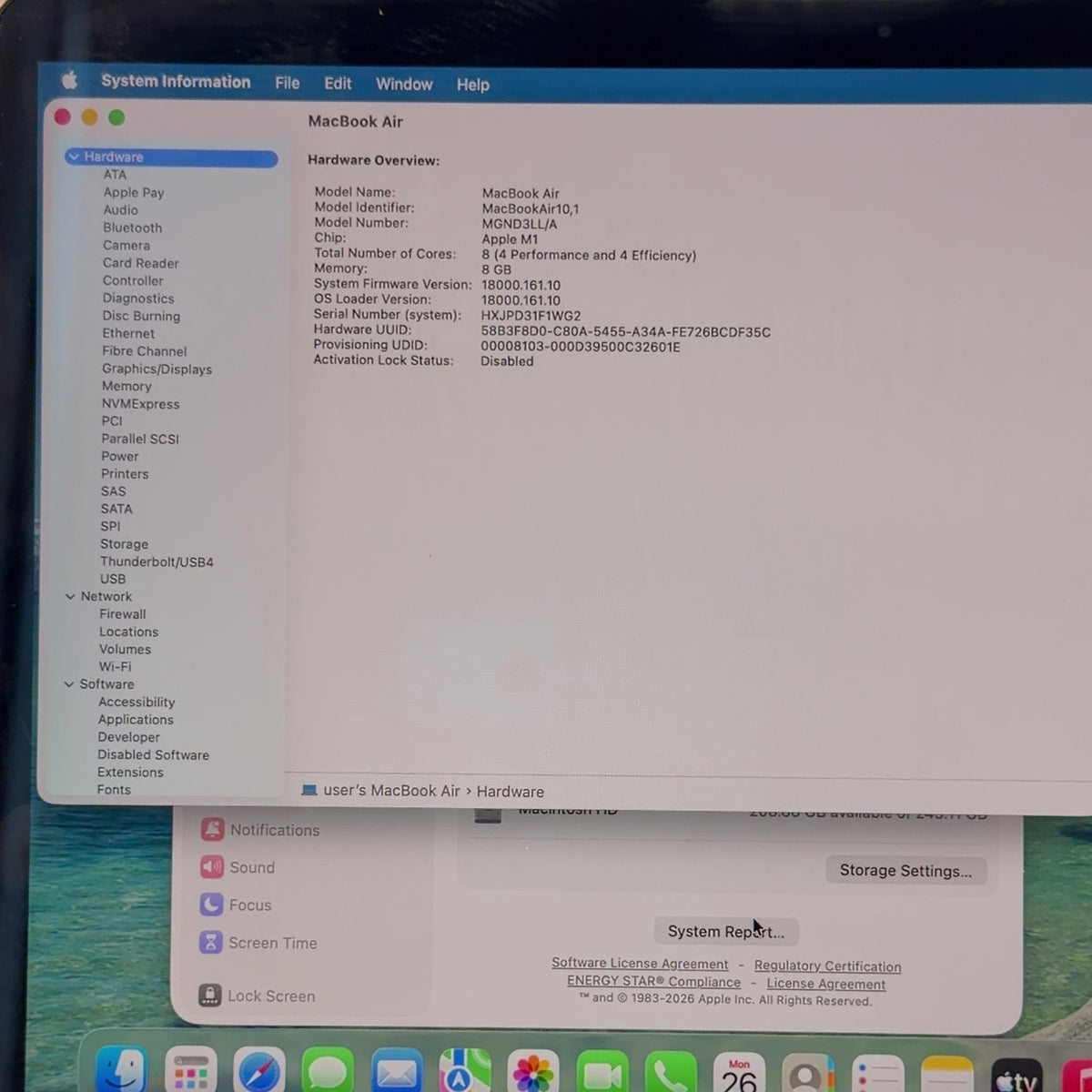Open the Edit menu
The image size is (1092, 1092).
338,84
